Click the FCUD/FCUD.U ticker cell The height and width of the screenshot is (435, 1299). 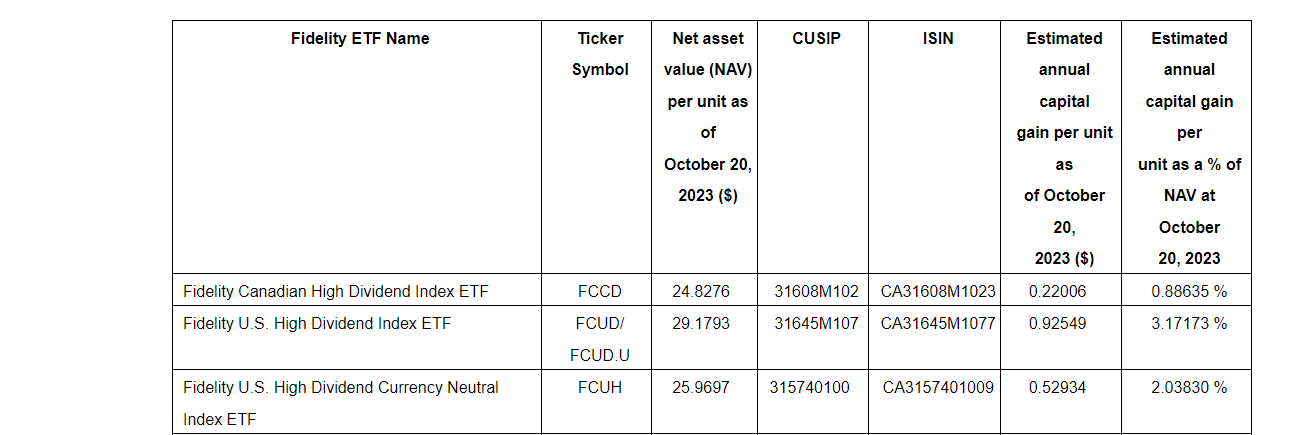pyautogui.click(x=600, y=339)
